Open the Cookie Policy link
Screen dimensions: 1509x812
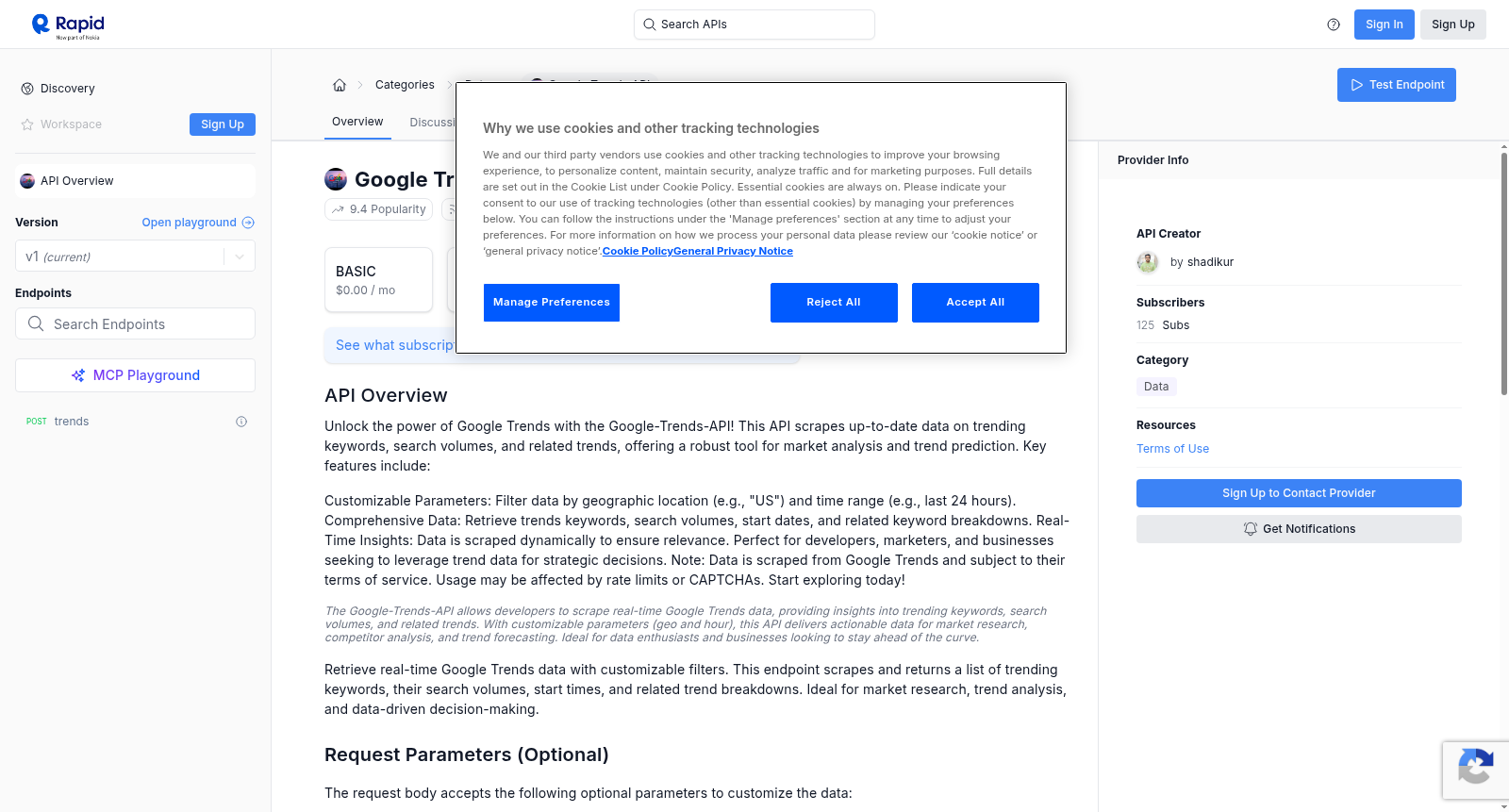tap(638, 251)
